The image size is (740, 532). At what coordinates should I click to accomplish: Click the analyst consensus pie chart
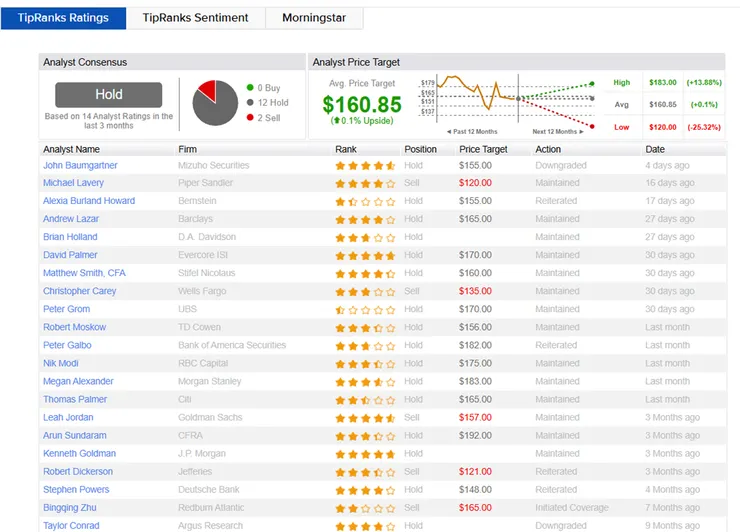(x=215, y=103)
